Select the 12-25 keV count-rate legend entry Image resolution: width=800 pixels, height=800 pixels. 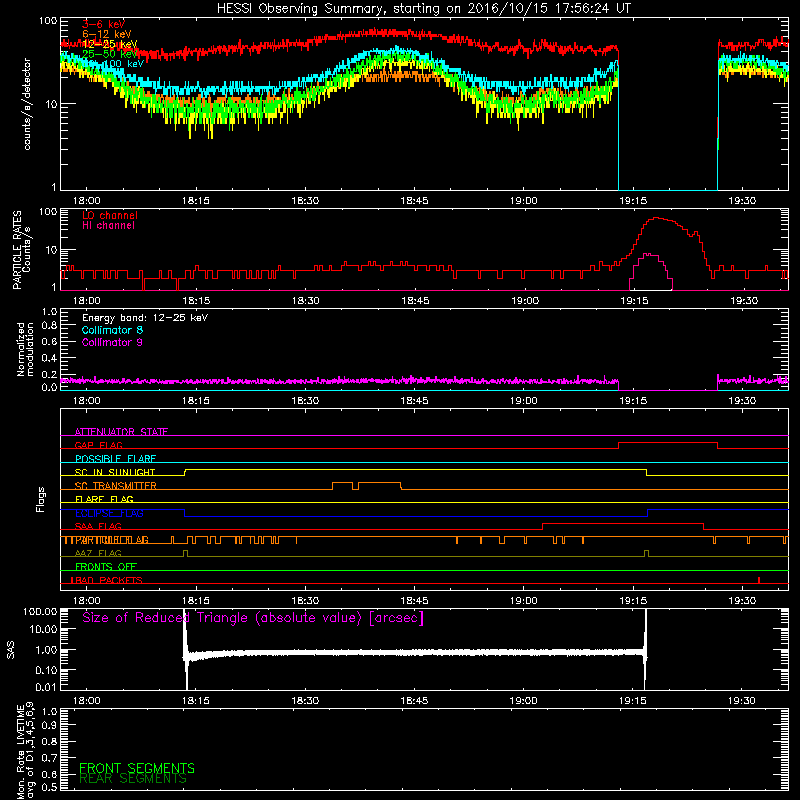coord(110,44)
